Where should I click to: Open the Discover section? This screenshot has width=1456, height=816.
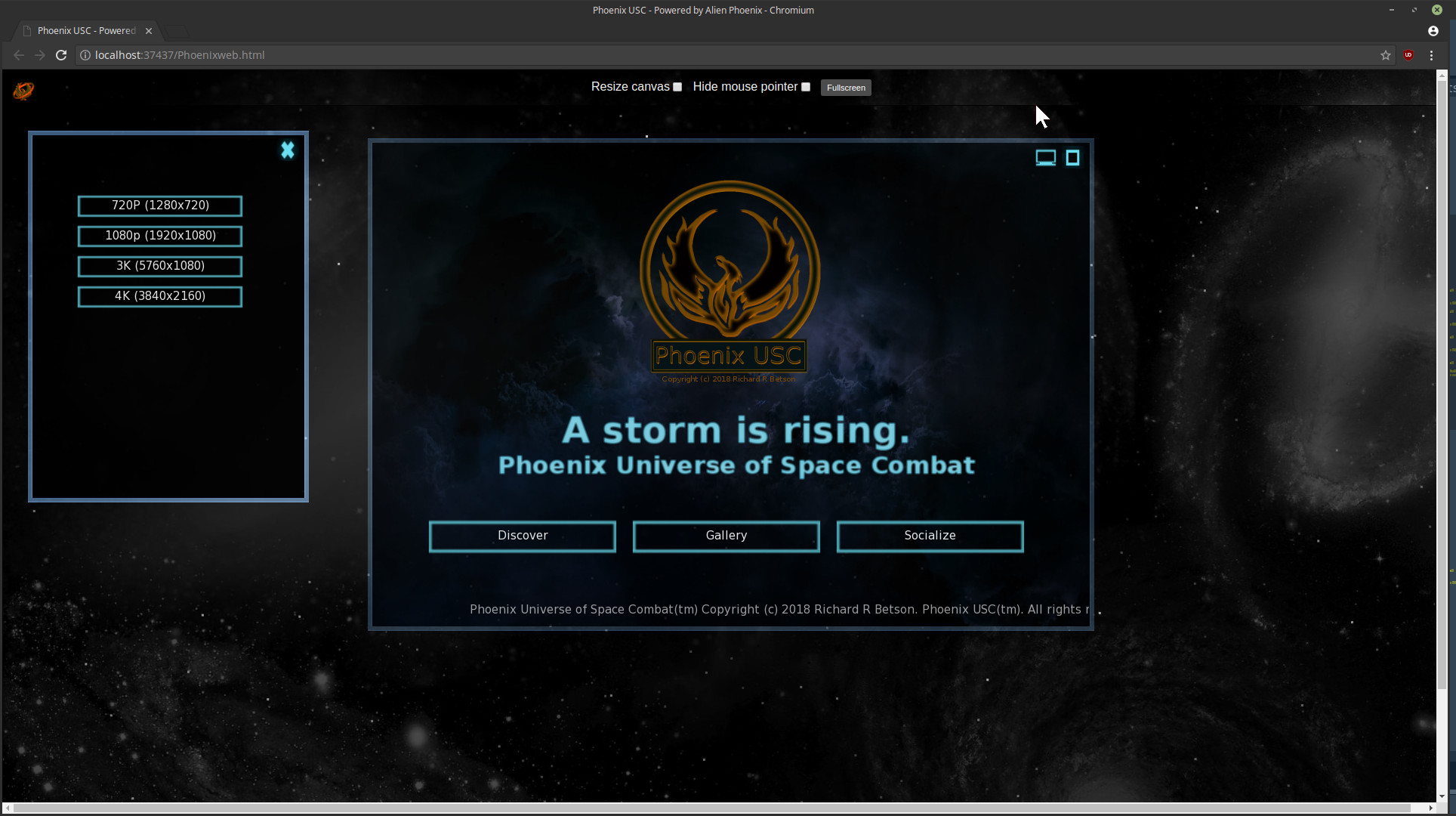(x=523, y=536)
